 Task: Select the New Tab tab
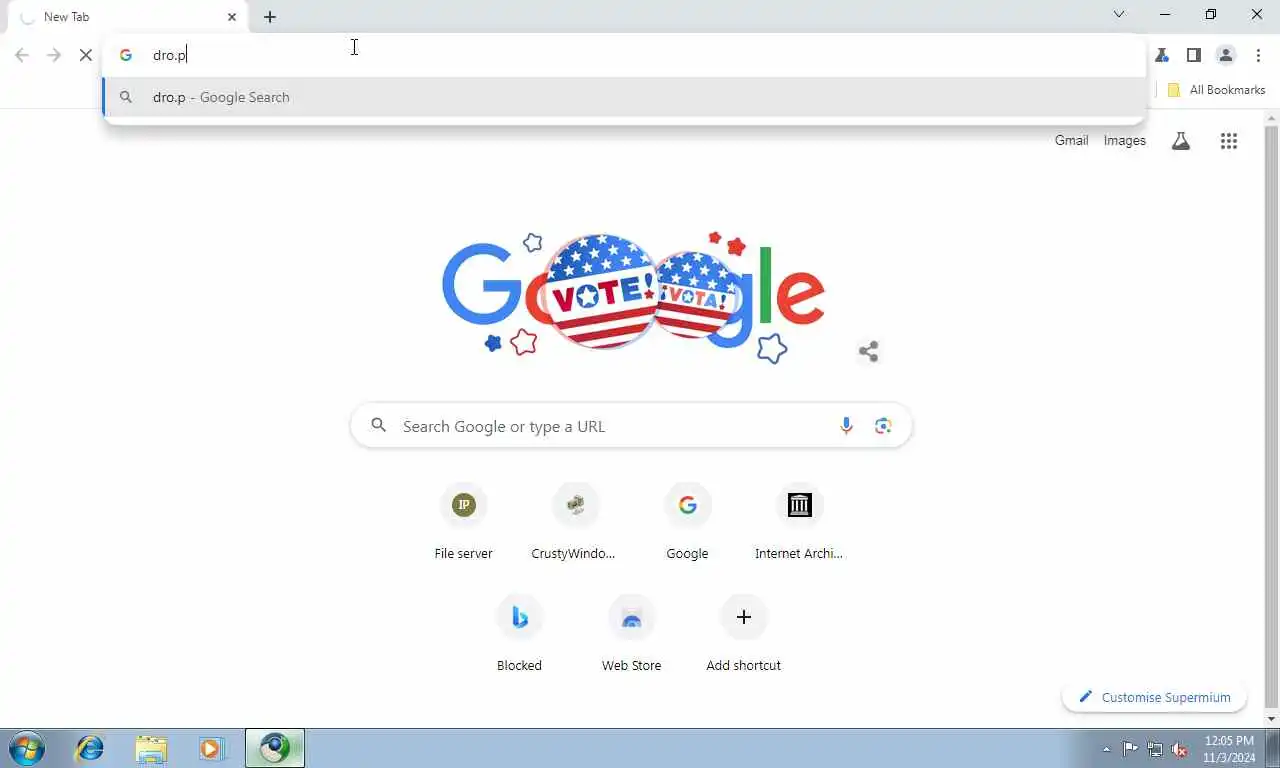point(130,17)
